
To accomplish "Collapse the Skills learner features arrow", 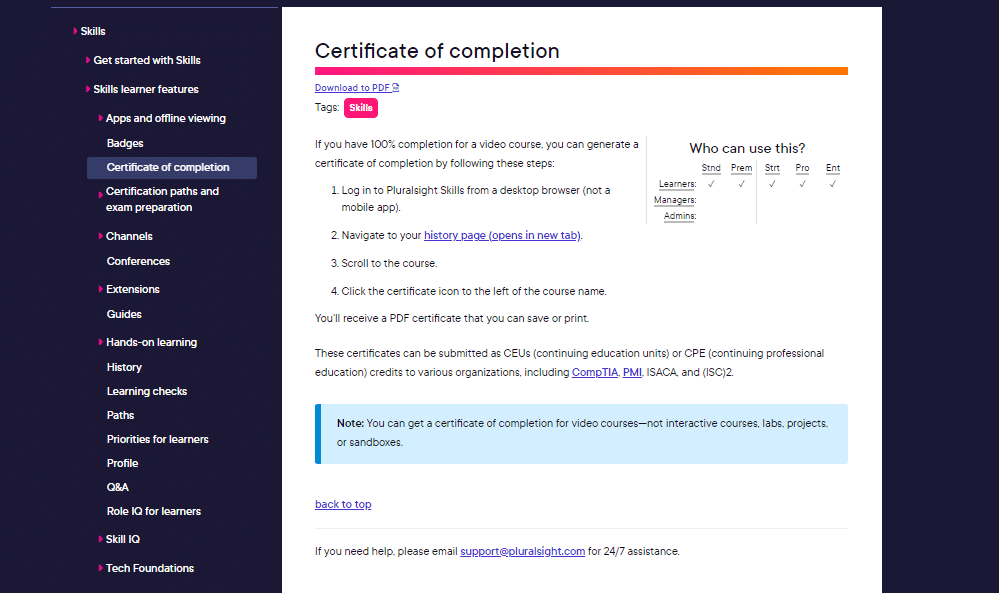I will point(88,89).
